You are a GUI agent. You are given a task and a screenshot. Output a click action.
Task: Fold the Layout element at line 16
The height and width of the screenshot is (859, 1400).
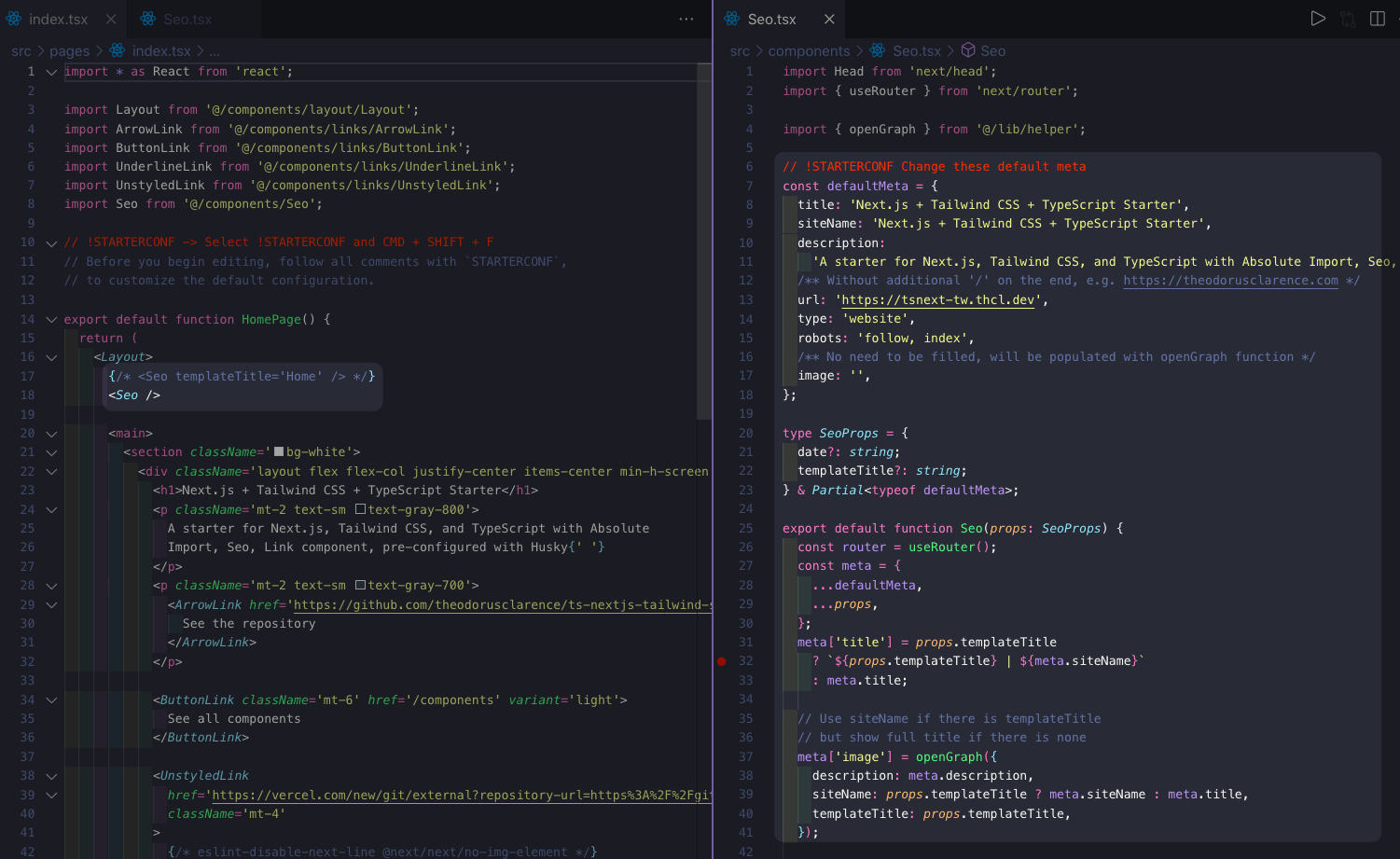[51, 357]
